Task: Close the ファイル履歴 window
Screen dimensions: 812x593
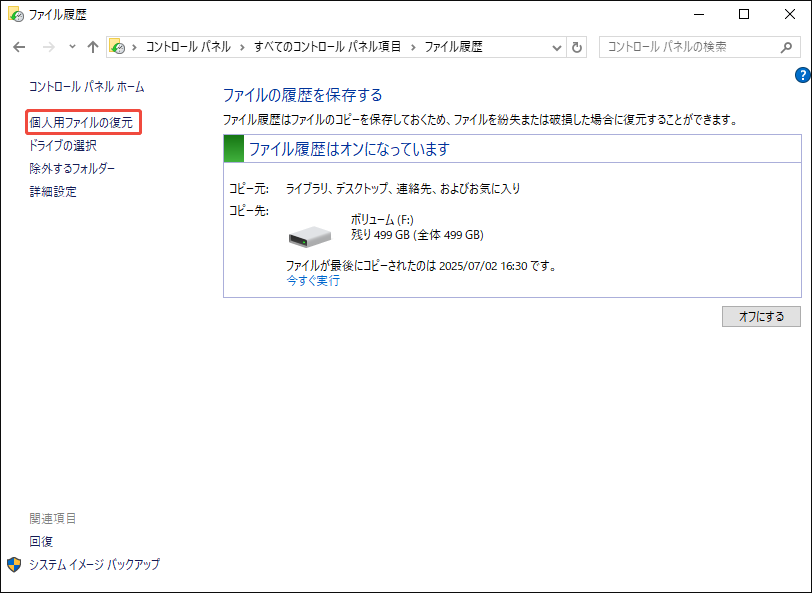Action: tap(789, 15)
